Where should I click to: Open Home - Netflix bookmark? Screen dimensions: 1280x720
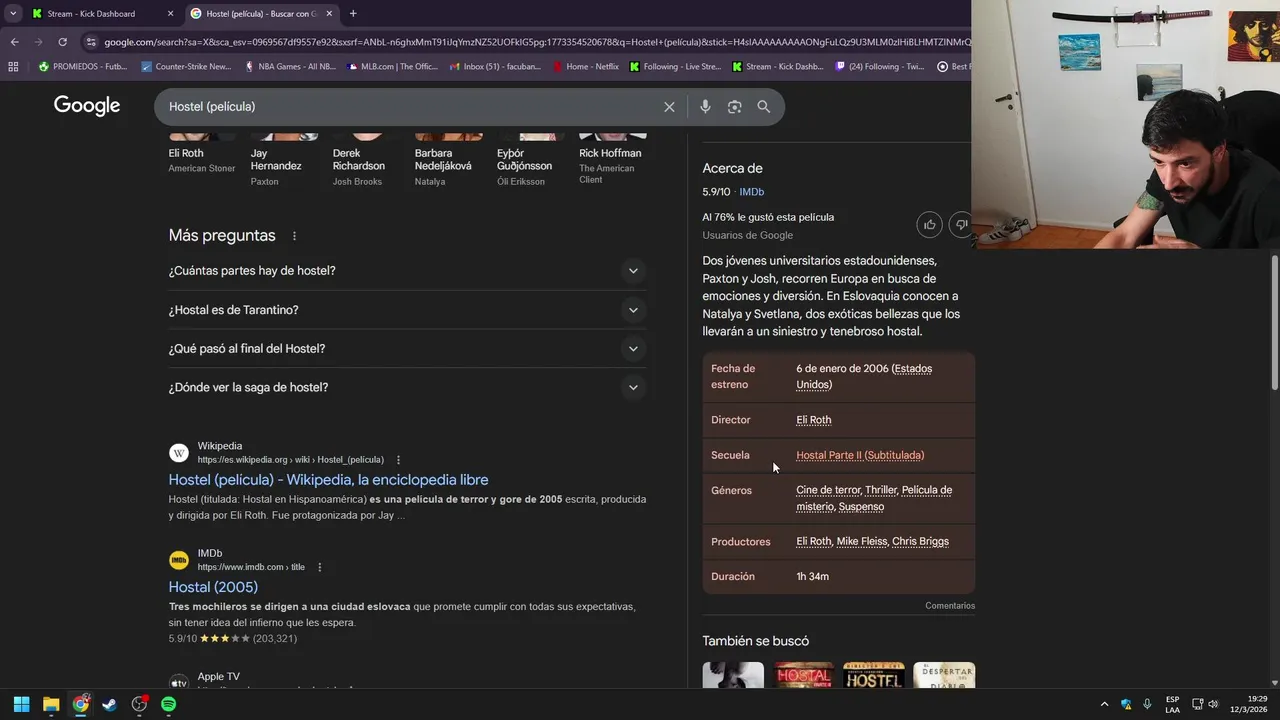585,67
